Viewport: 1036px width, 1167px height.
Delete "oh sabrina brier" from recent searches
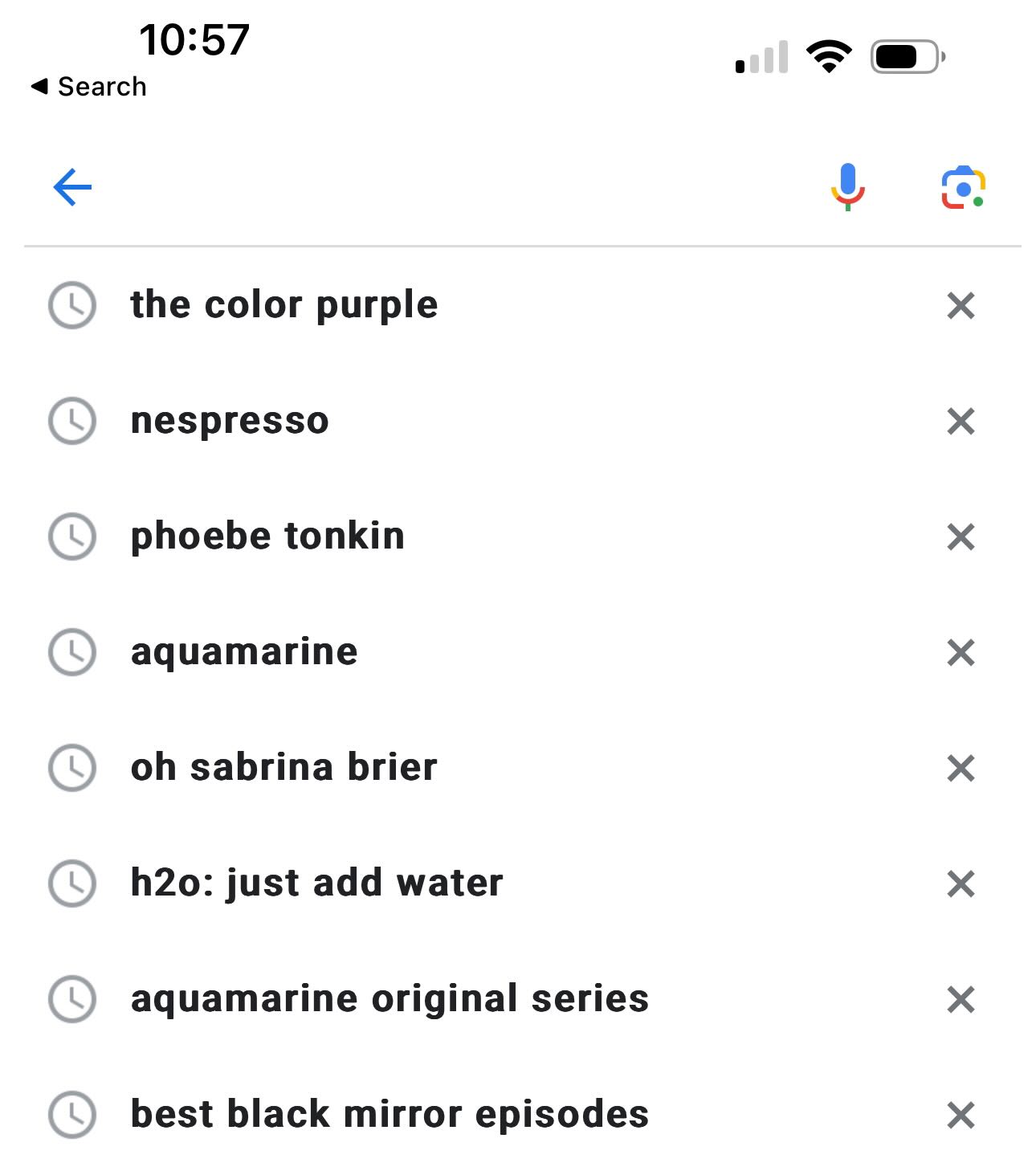click(x=961, y=768)
